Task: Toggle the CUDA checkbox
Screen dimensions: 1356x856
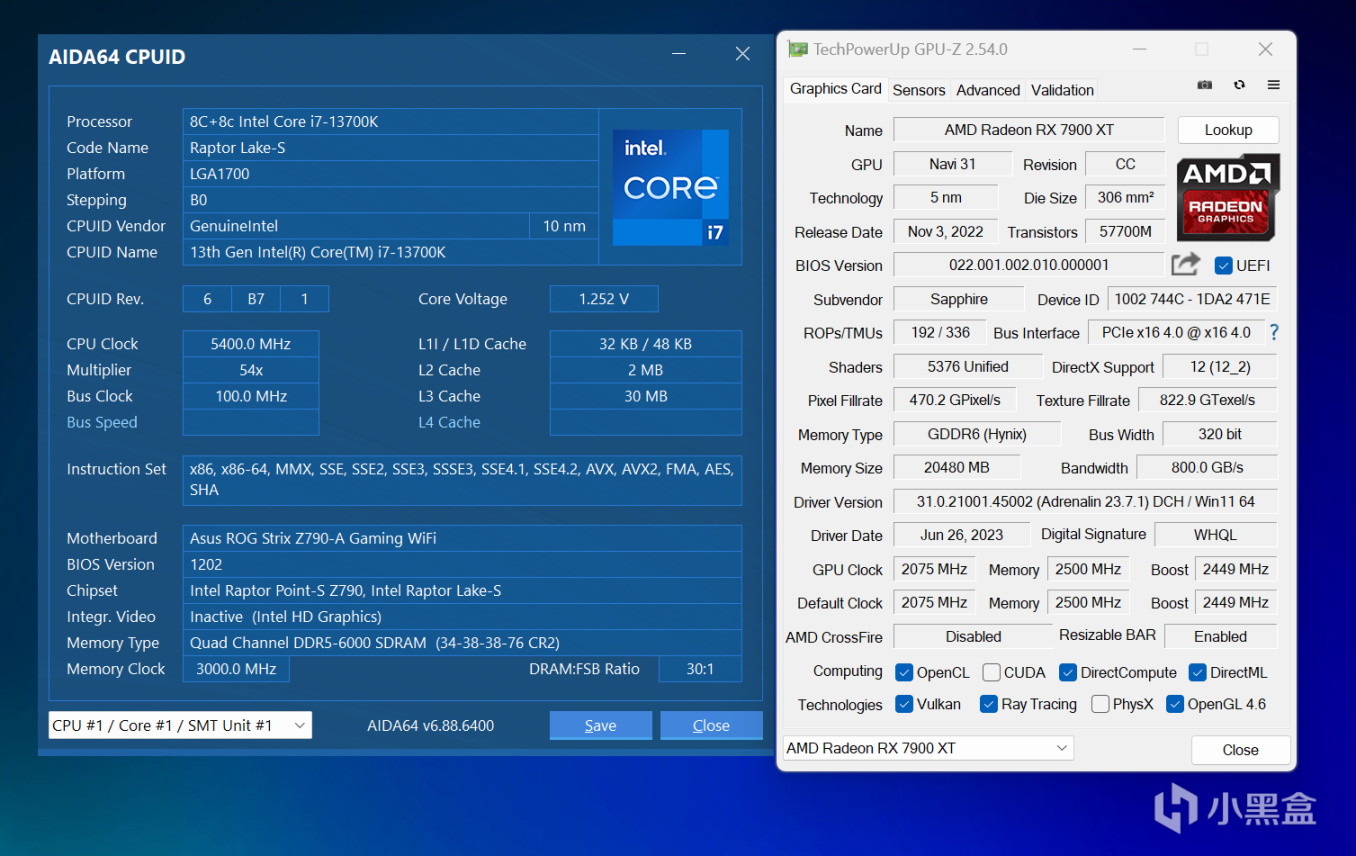Action: click(991, 673)
